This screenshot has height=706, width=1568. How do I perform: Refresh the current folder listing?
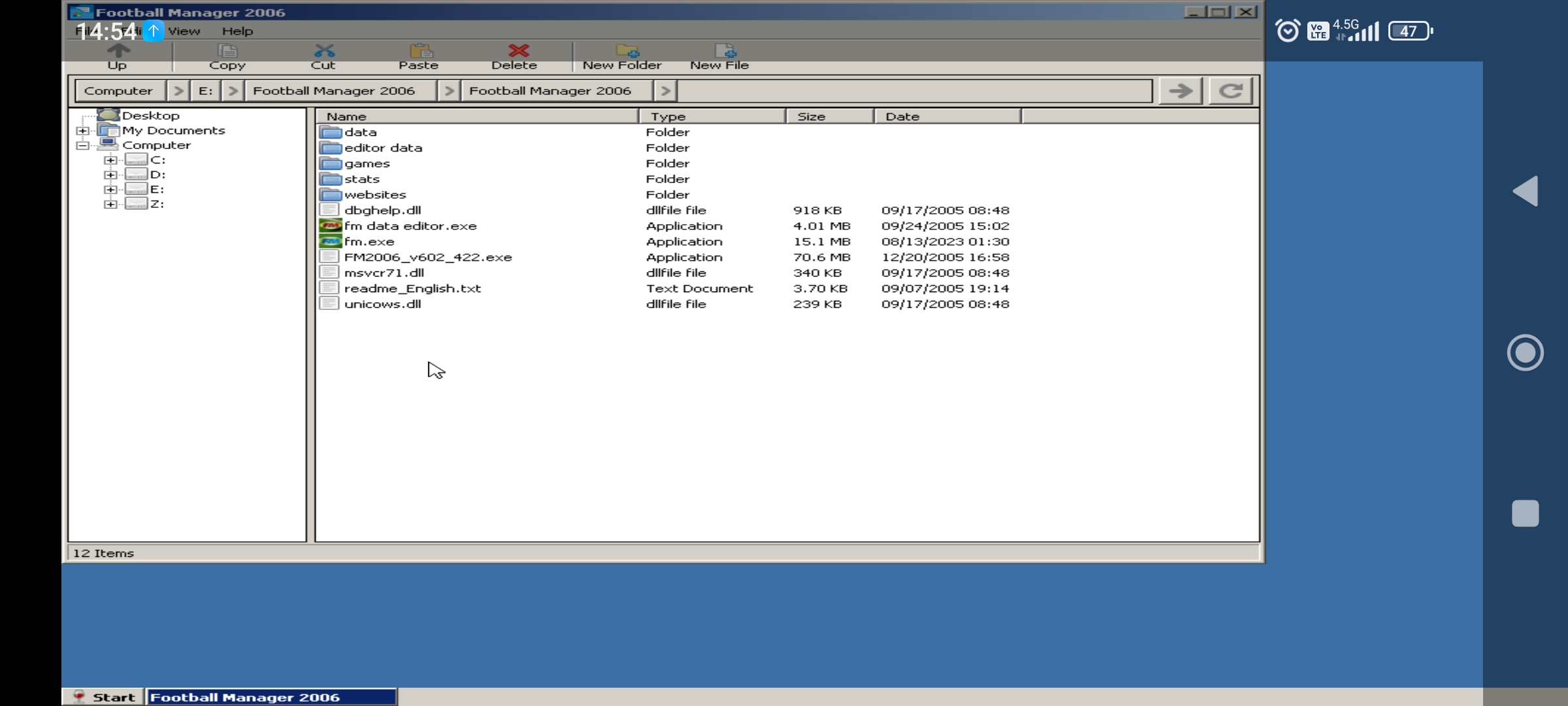coord(1231,91)
